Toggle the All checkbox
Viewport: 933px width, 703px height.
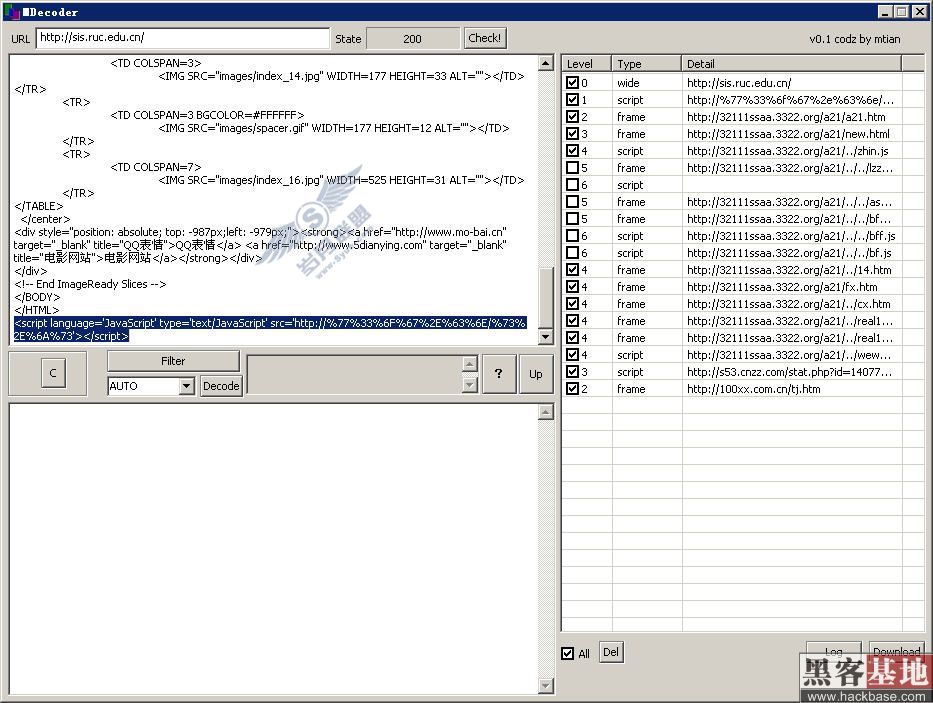click(x=568, y=654)
